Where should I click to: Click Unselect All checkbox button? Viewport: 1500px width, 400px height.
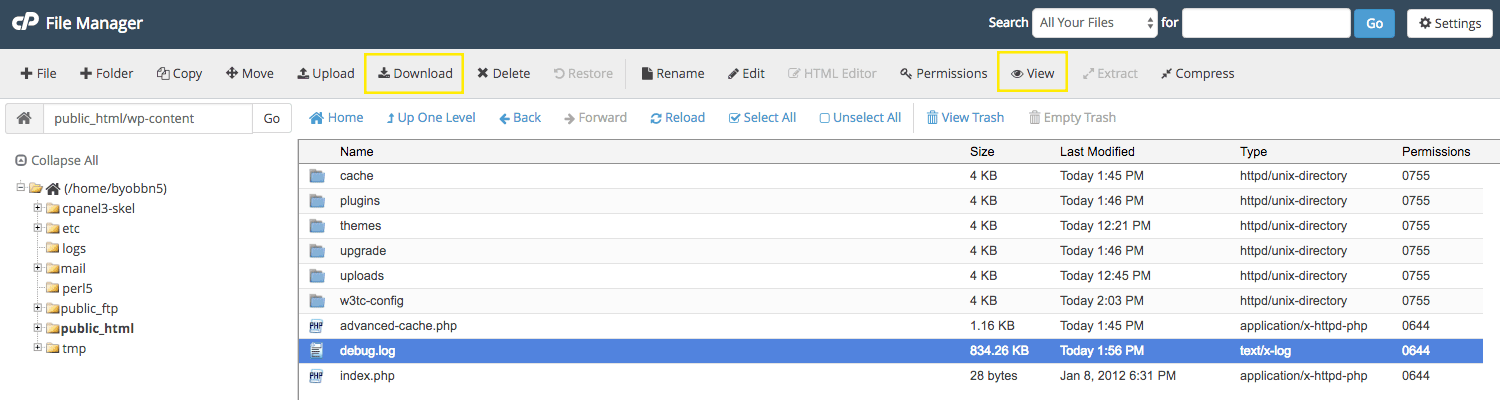[x=860, y=118]
